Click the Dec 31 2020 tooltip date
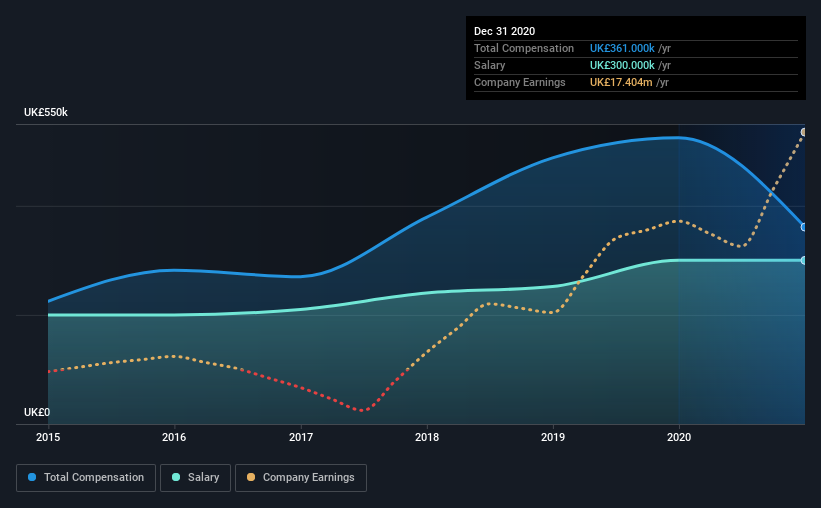Viewport: 821px width, 508px height. (x=504, y=31)
